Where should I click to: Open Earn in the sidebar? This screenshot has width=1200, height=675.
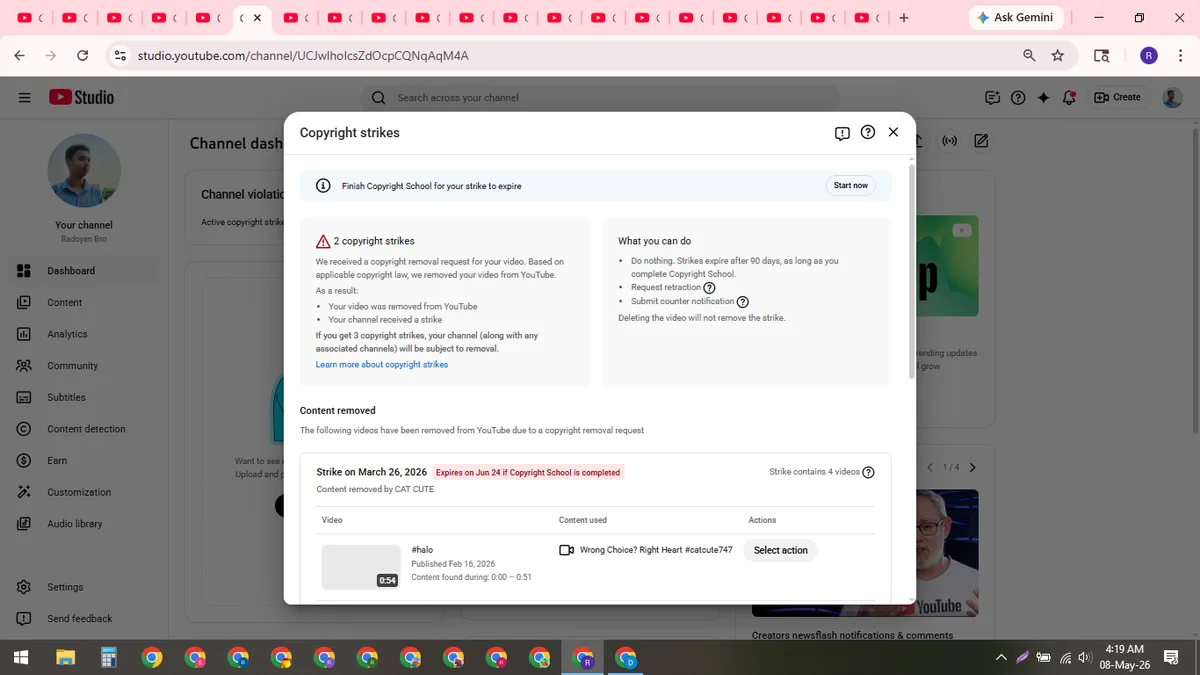84,460
